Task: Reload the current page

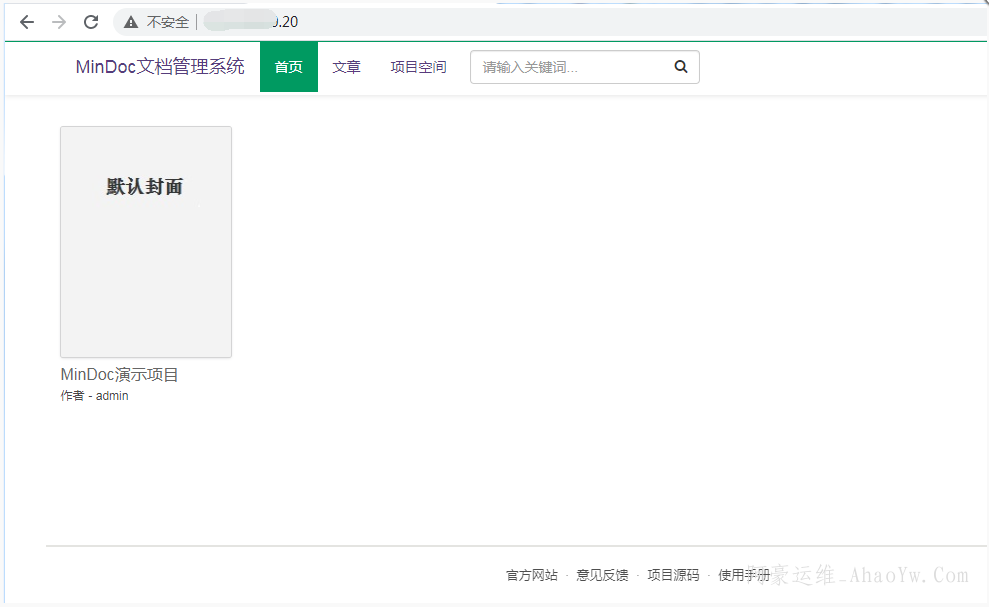Action: pos(91,22)
